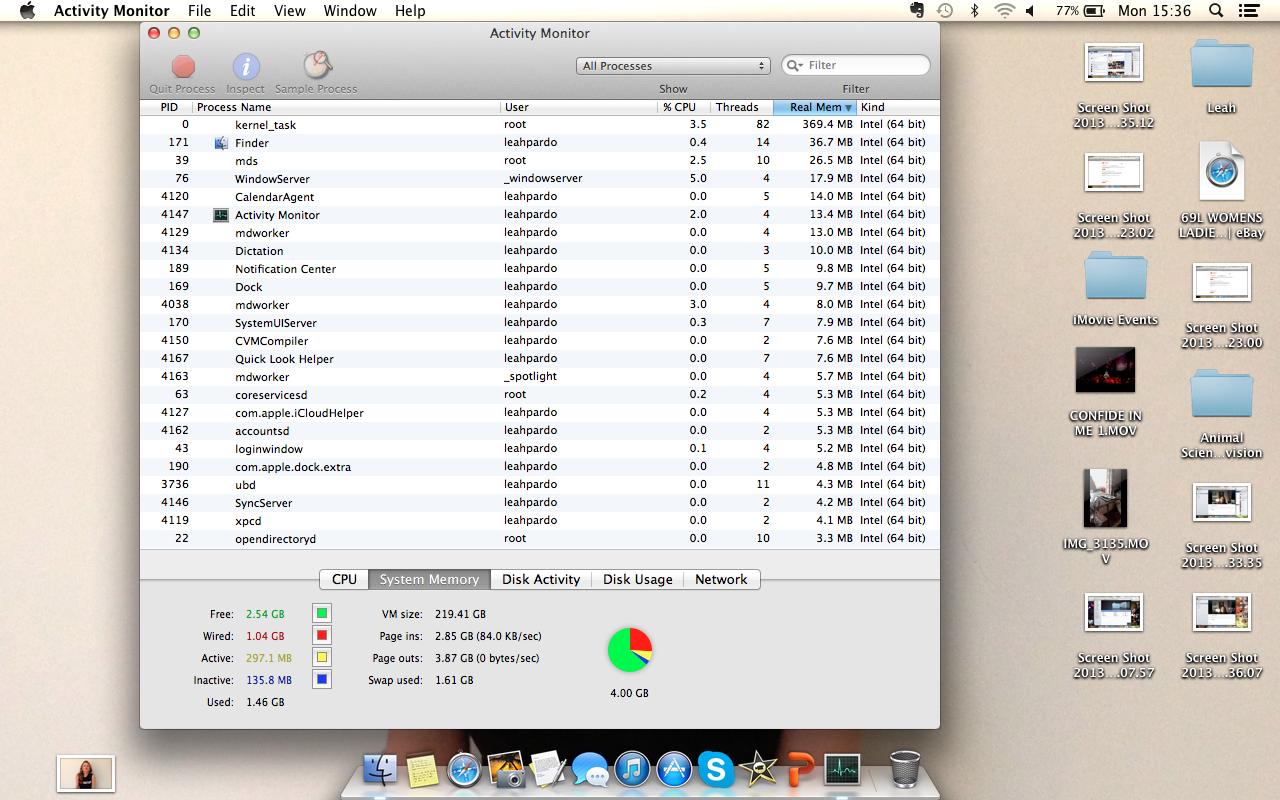Launch Skype from the Dock
Screen dimensions: 1280x800
pos(716,770)
